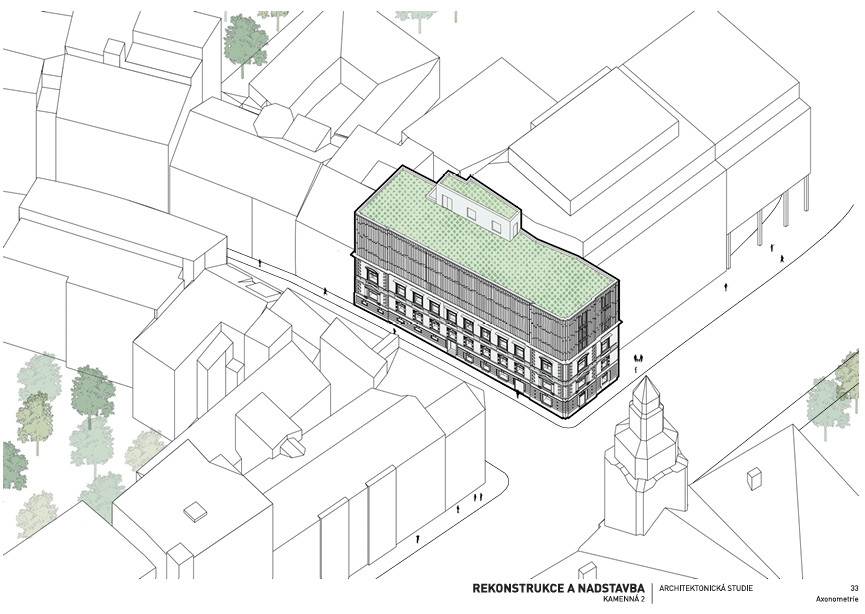
Task: Click the pointed church tower spire
Action: tap(647, 396)
